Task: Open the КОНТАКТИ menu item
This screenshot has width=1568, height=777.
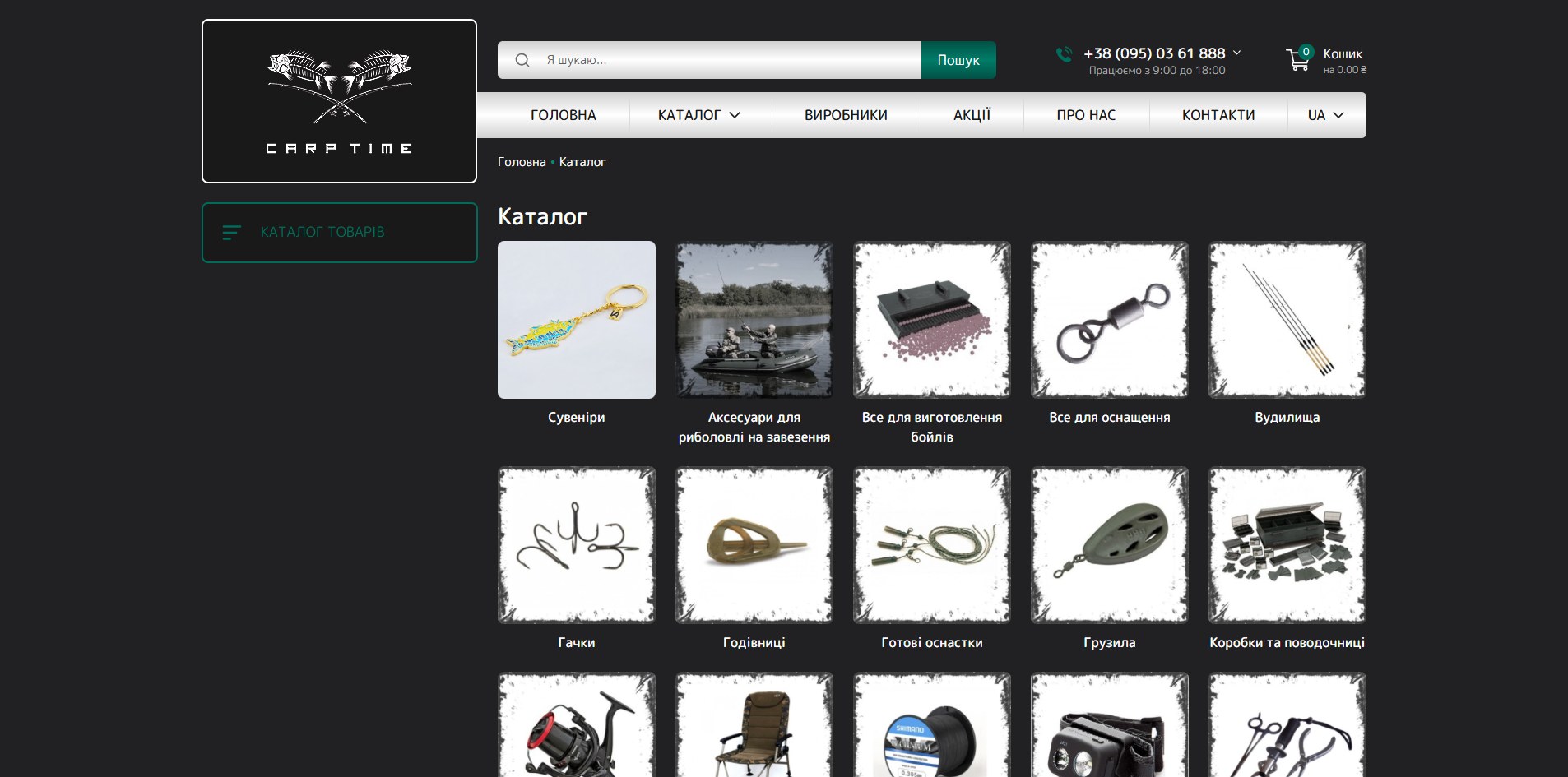Action: 1218,115
